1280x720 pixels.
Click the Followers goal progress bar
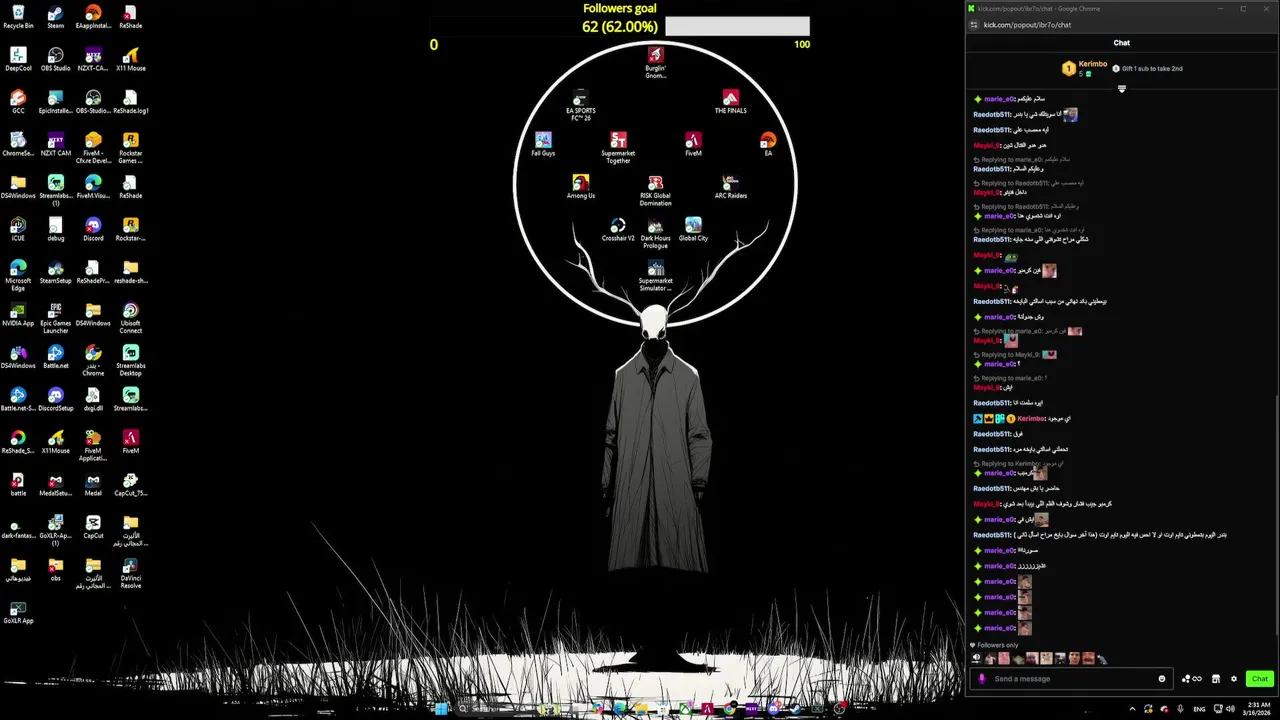click(x=737, y=26)
